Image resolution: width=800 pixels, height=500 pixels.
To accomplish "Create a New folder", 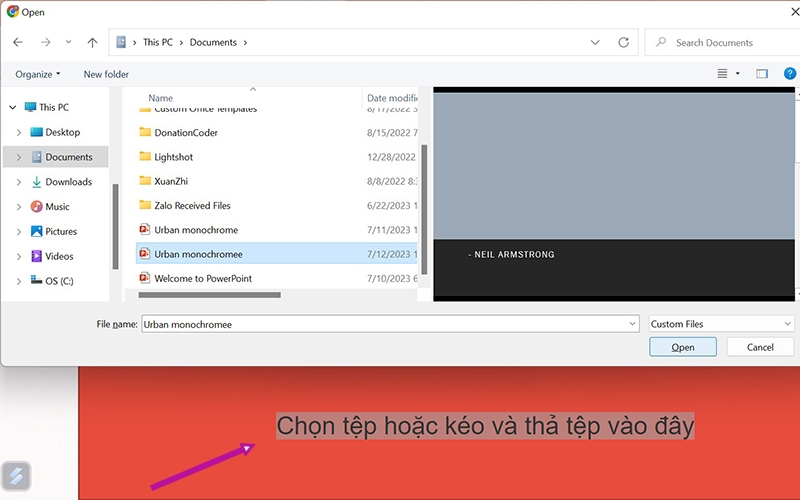I will point(106,74).
